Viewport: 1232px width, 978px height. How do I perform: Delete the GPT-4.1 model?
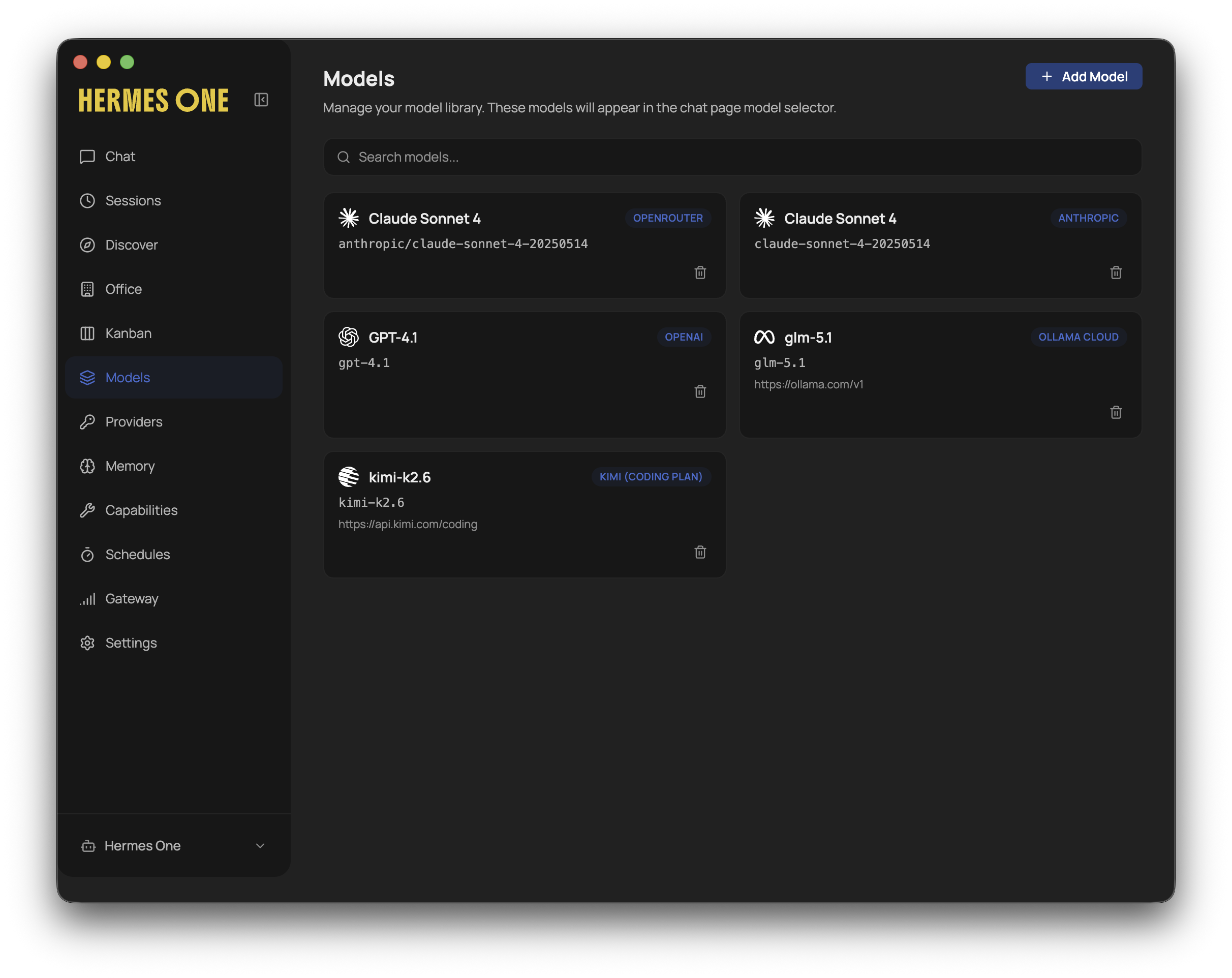coord(700,391)
